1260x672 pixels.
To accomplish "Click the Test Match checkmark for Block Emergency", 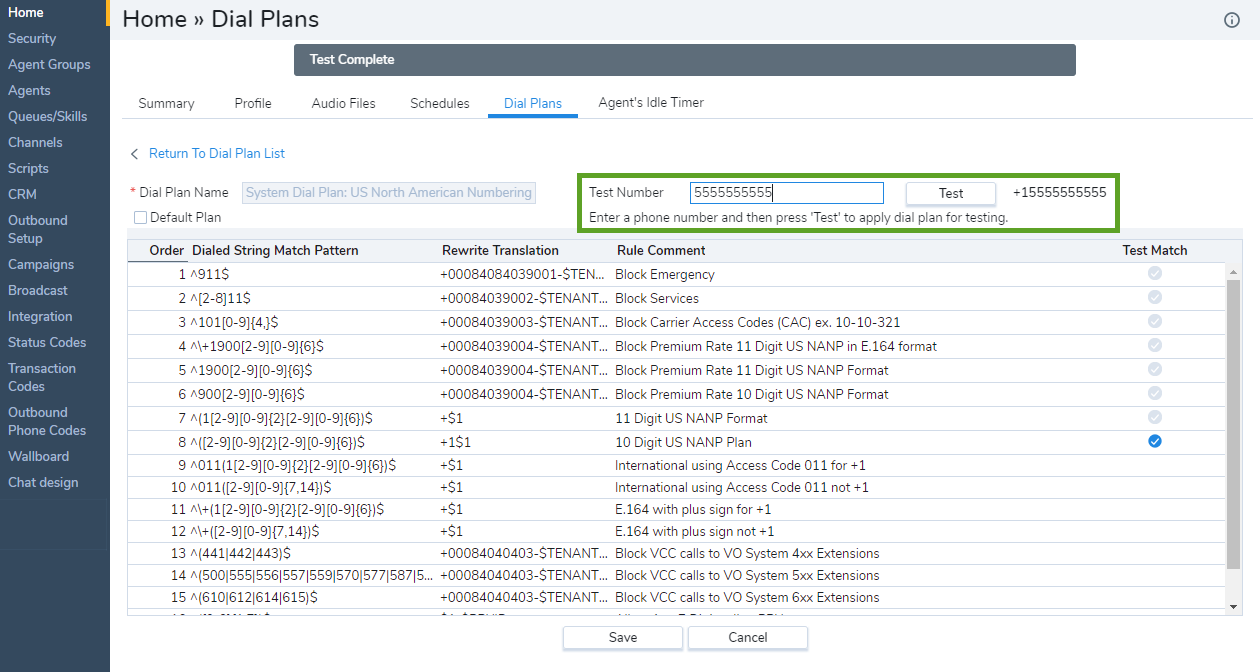I will click(1155, 273).
